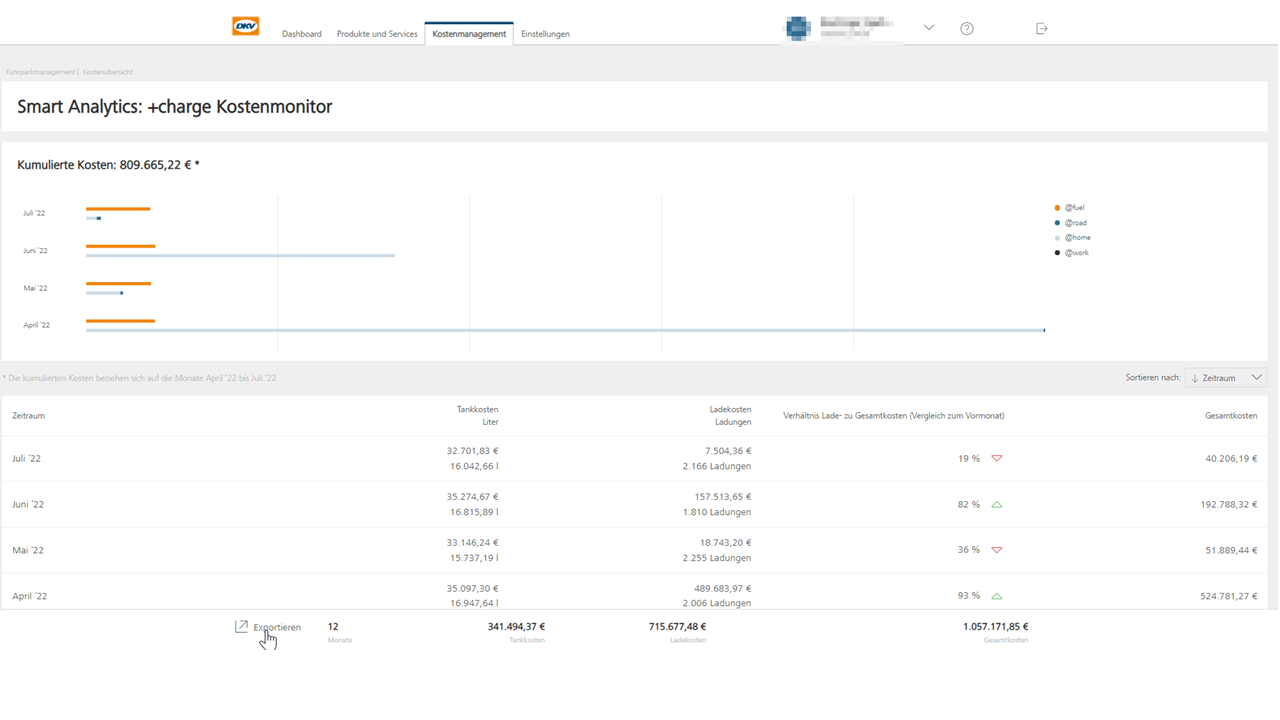Click the green up triangle for April '22
The width and height of the screenshot is (1280, 720).
(x=997, y=596)
